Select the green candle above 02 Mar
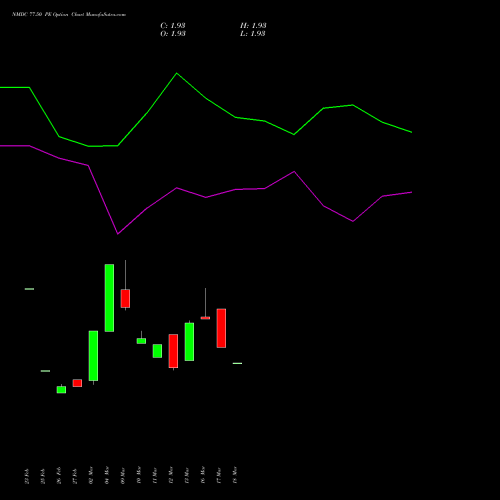 click(x=93, y=356)
